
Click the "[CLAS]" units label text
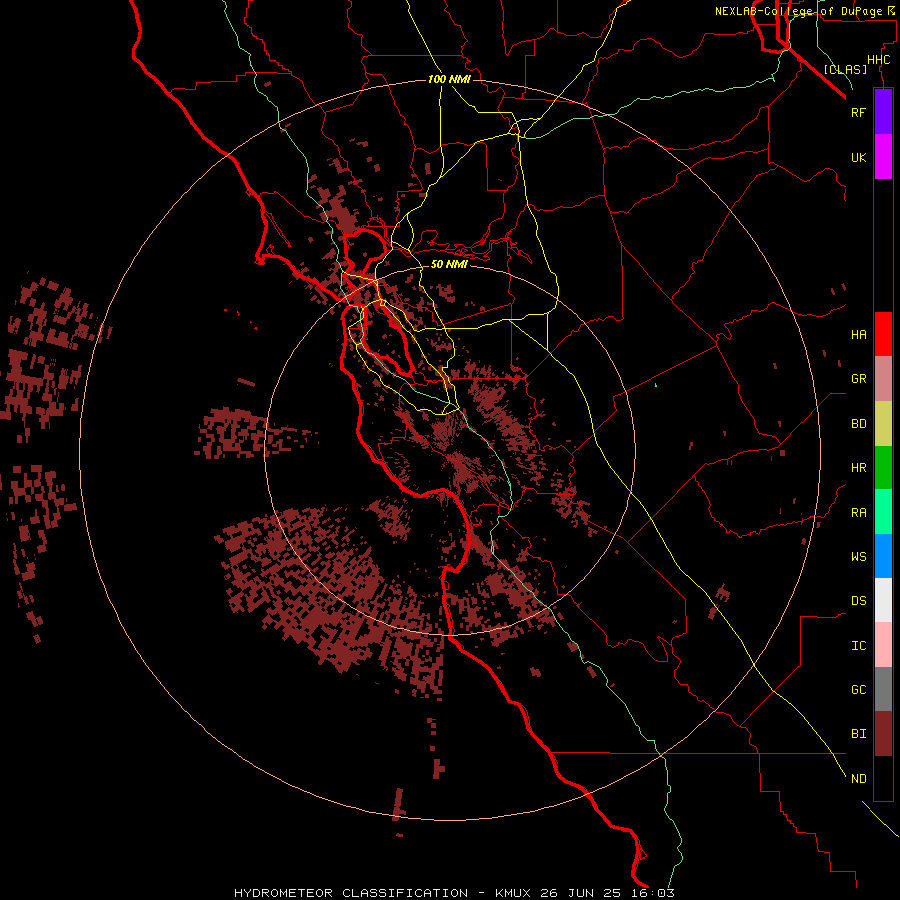[845, 69]
